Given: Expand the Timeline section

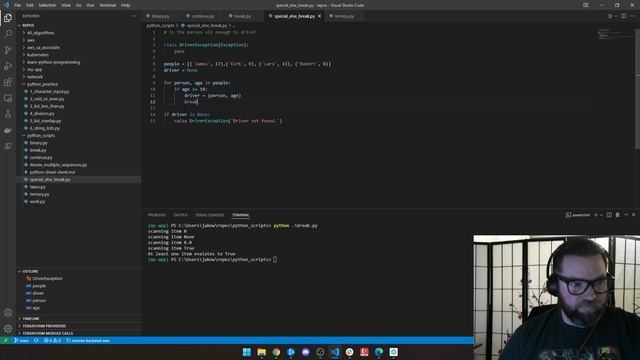Looking at the screenshot, I should point(31,318).
